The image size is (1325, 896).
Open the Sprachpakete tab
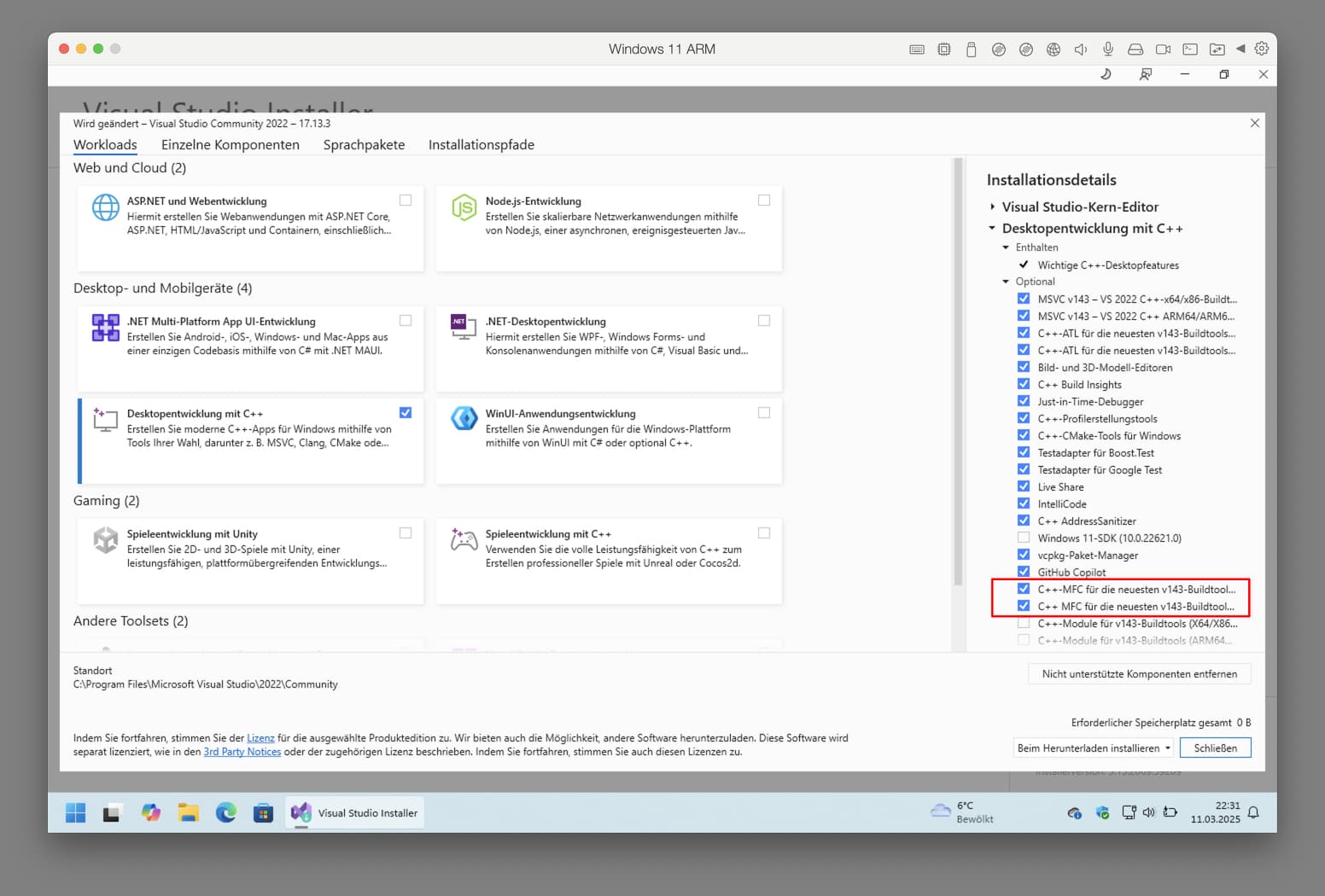(x=364, y=145)
